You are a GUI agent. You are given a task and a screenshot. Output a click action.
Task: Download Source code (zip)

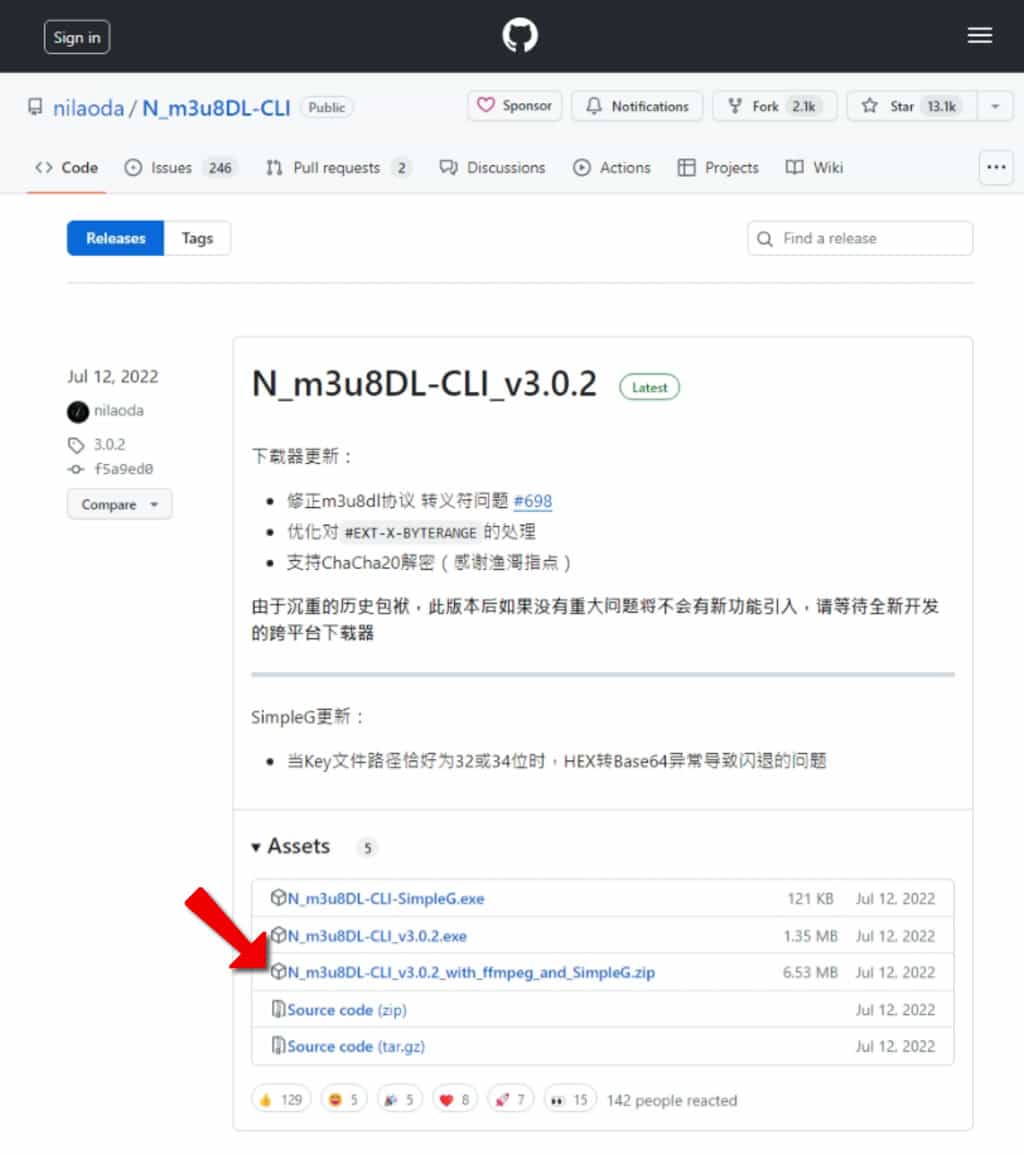(347, 1010)
